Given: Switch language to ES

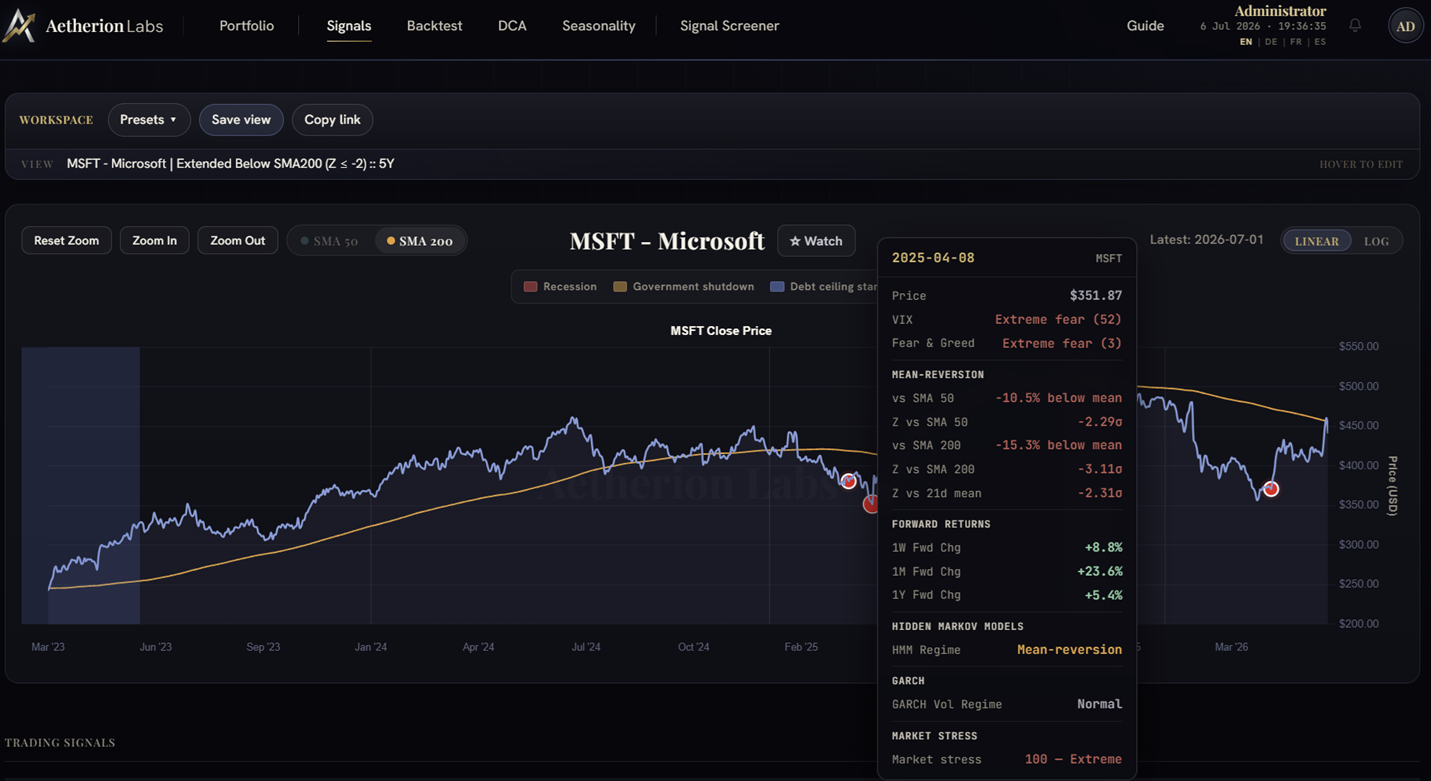Looking at the screenshot, I should tap(1320, 42).
